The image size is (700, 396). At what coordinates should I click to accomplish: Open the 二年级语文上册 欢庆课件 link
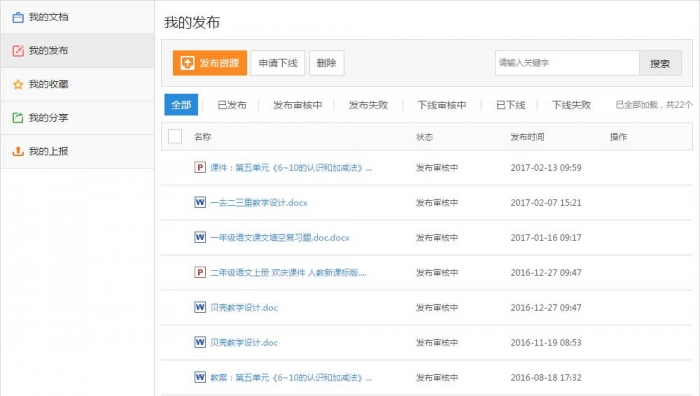pyautogui.click(x=288, y=272)
